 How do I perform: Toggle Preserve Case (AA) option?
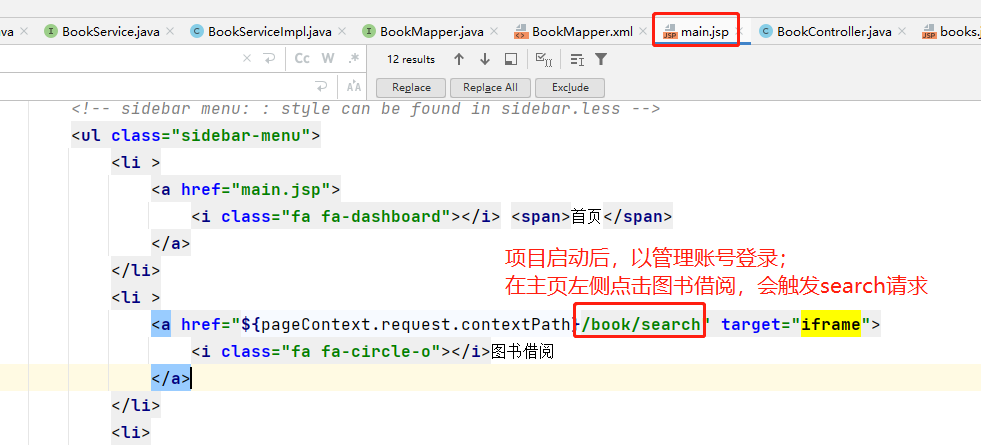(x=353, y=86)
